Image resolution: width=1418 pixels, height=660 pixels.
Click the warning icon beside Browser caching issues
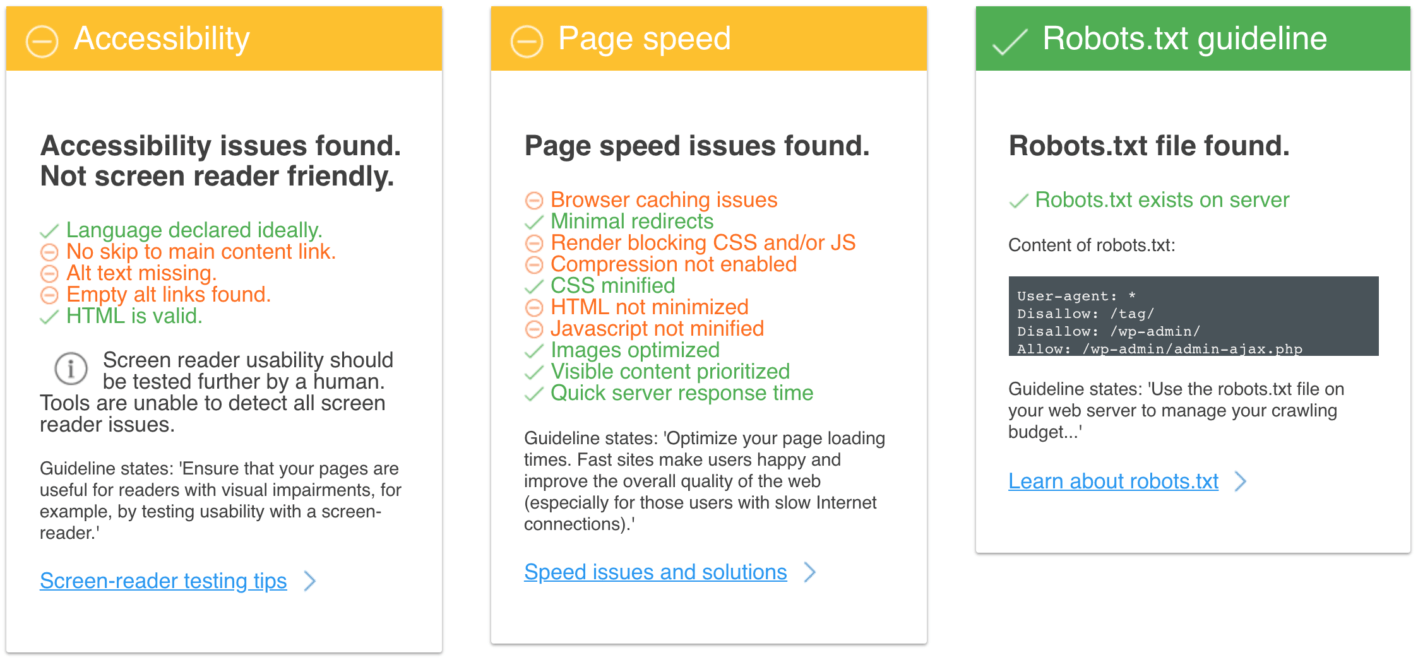[533, 200]
